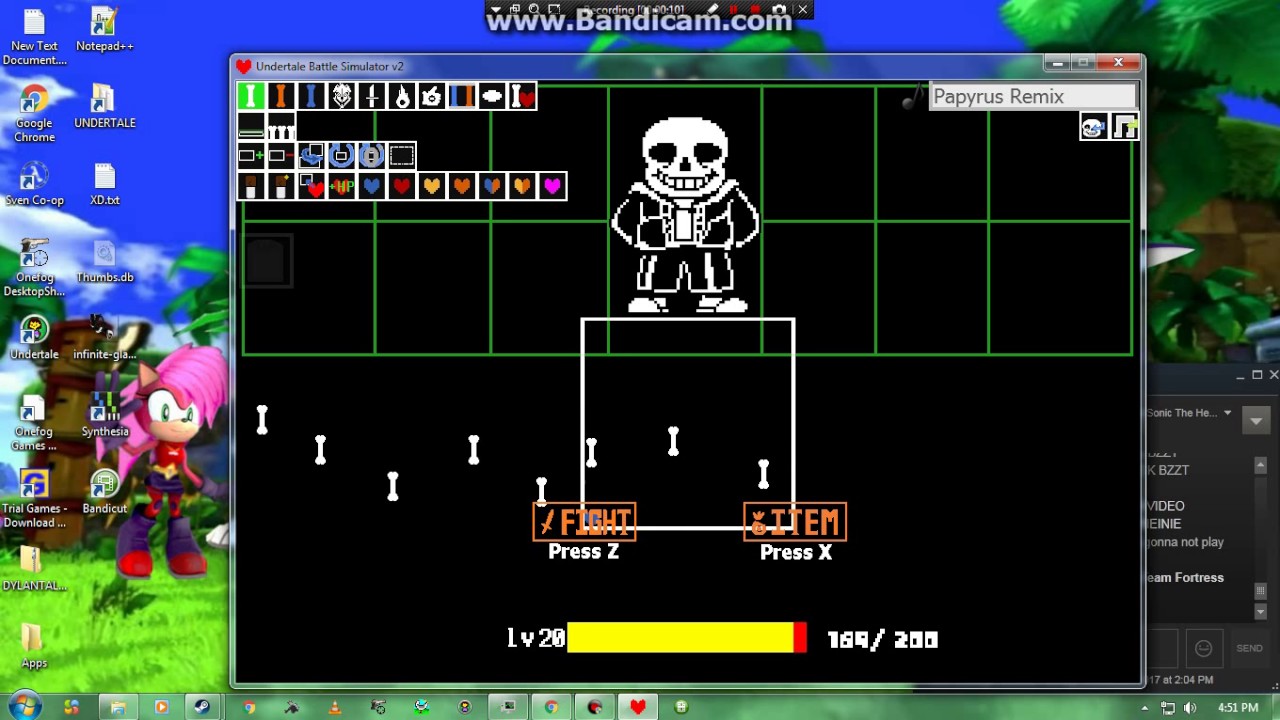1280x720 pixels.
Task: Click the music file icon beside Sans head
Action: click(1125, 127)
